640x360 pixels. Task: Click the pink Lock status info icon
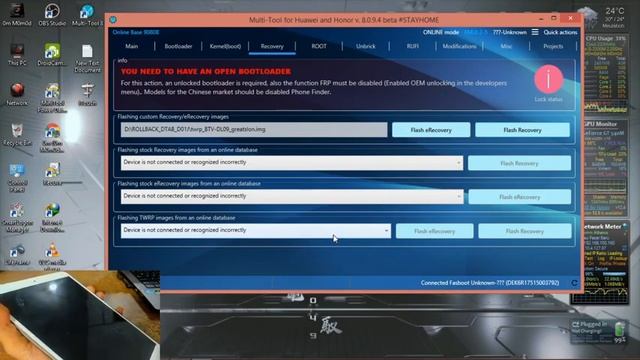(x=549, y=79)
